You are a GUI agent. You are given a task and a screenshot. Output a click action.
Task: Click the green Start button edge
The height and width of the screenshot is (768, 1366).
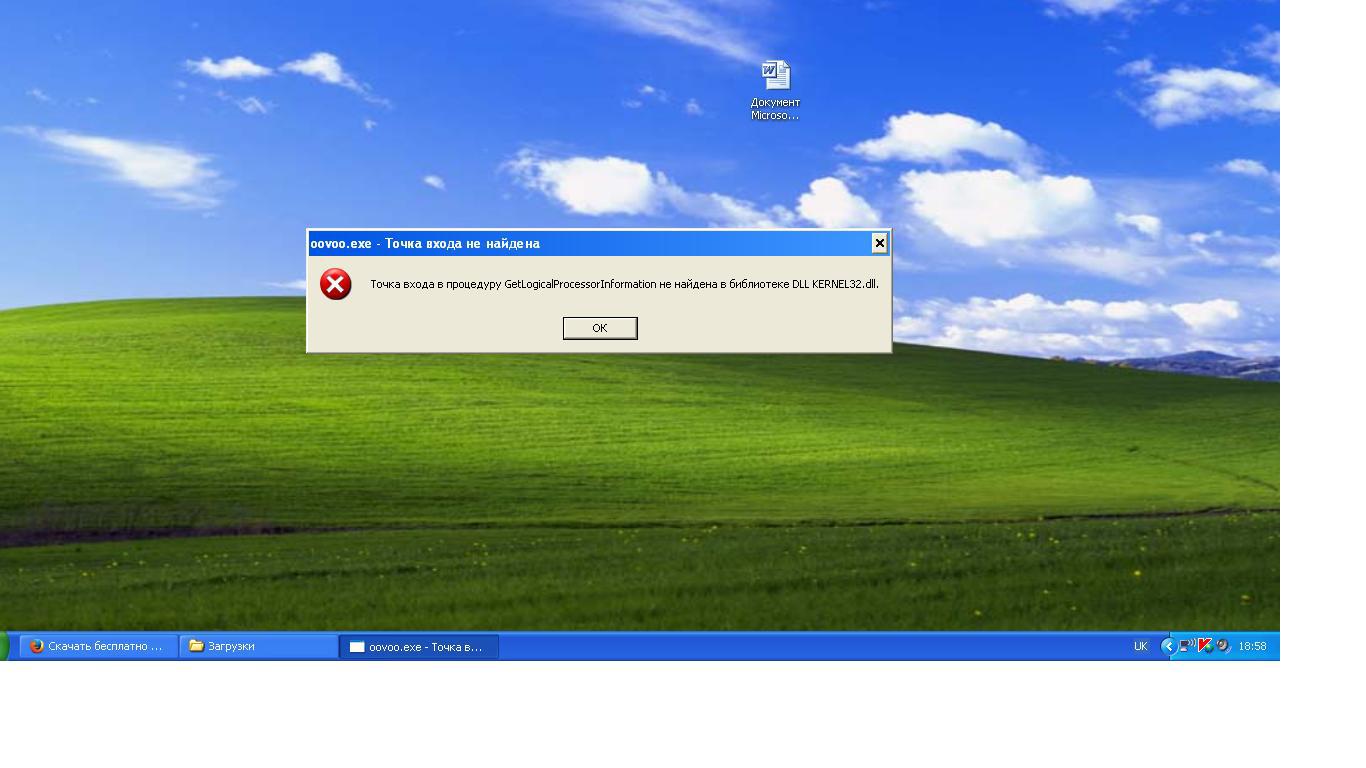pos(4,646)
